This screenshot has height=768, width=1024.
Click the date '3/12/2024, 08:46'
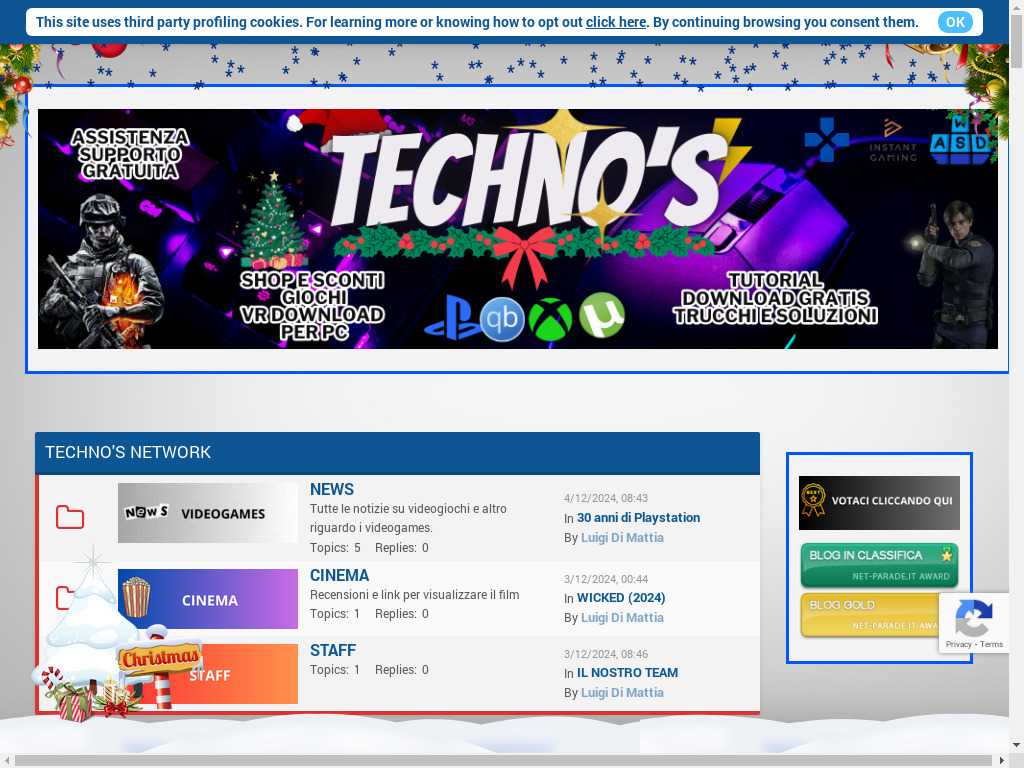(606, 654)
